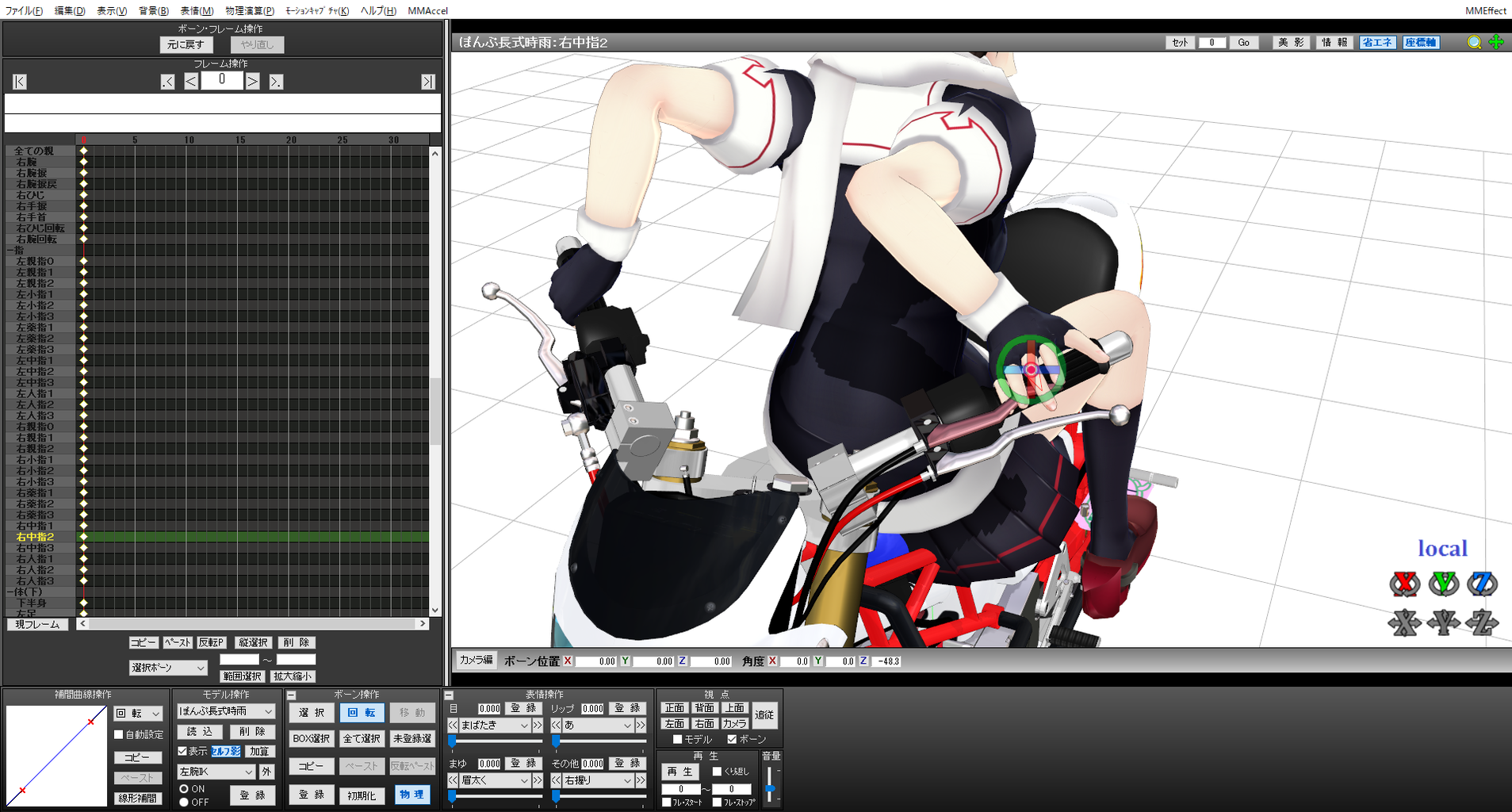Viewport: 1512px width, 812px height.
Task: Open the 編集(D) menu
Action: coord(70,10)
